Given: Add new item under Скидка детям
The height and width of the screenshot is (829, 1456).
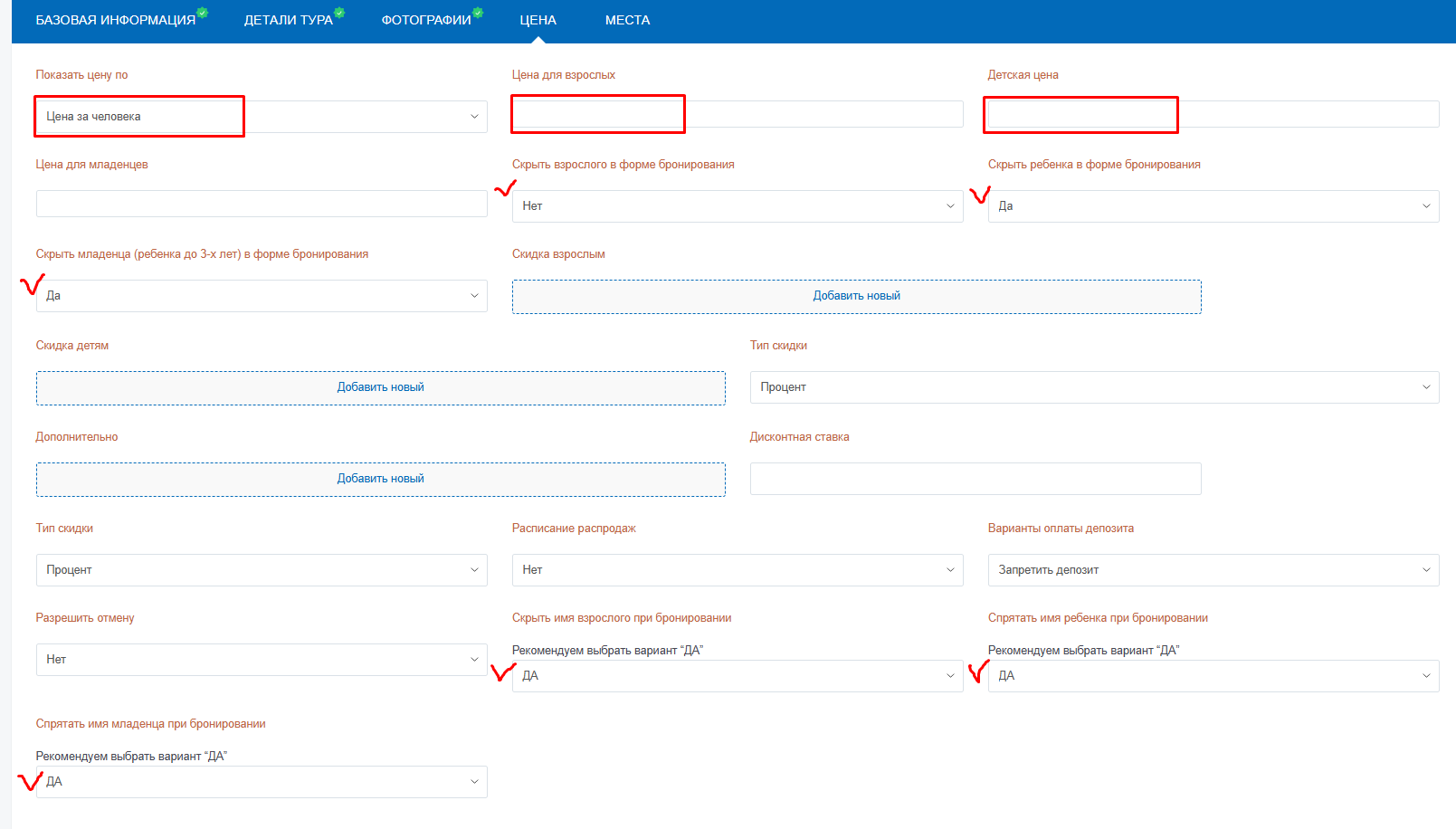Looking at the screenshot, I should [380, 387].
